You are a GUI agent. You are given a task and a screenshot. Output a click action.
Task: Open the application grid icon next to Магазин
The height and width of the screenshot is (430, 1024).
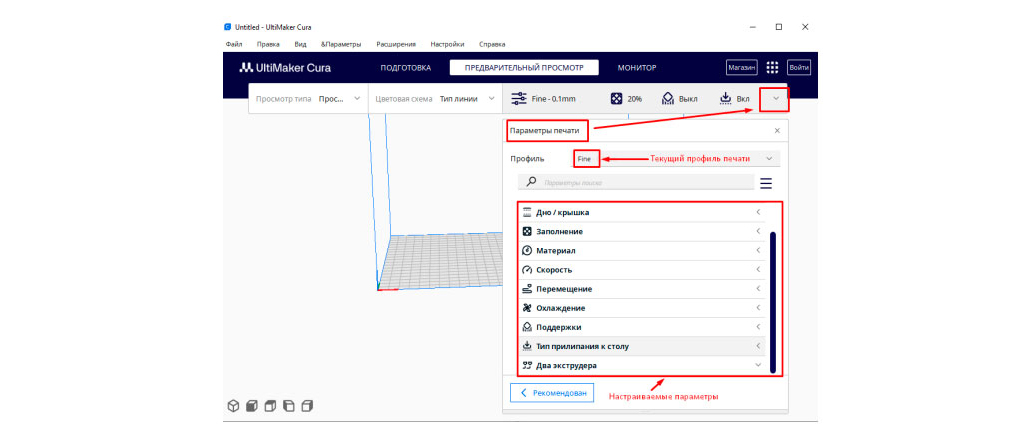pos(772,68)
